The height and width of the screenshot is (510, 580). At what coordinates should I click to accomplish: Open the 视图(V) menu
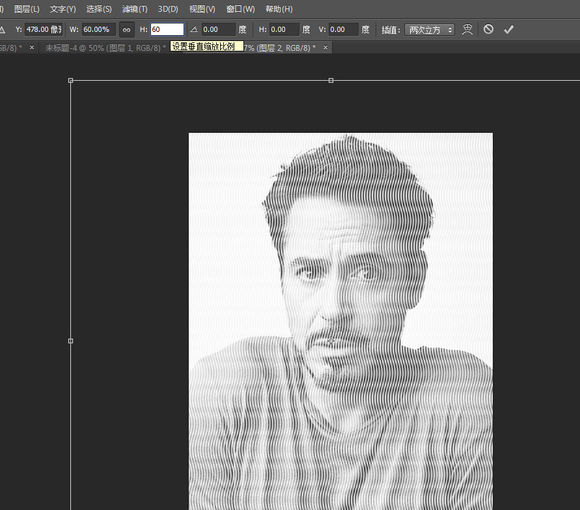click(202, 9)
